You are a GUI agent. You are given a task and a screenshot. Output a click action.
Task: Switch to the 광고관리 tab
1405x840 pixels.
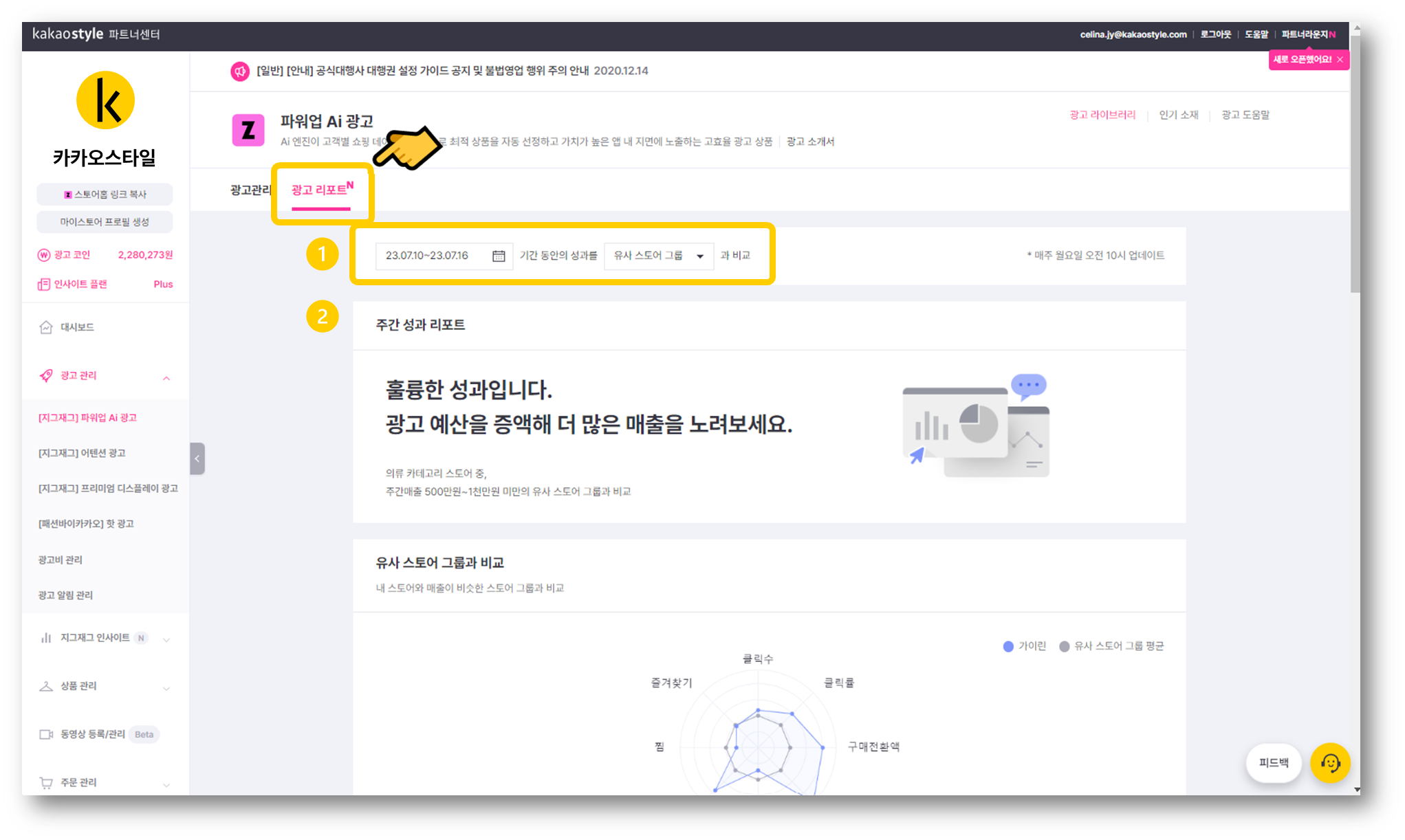click(x=250, y=190)
